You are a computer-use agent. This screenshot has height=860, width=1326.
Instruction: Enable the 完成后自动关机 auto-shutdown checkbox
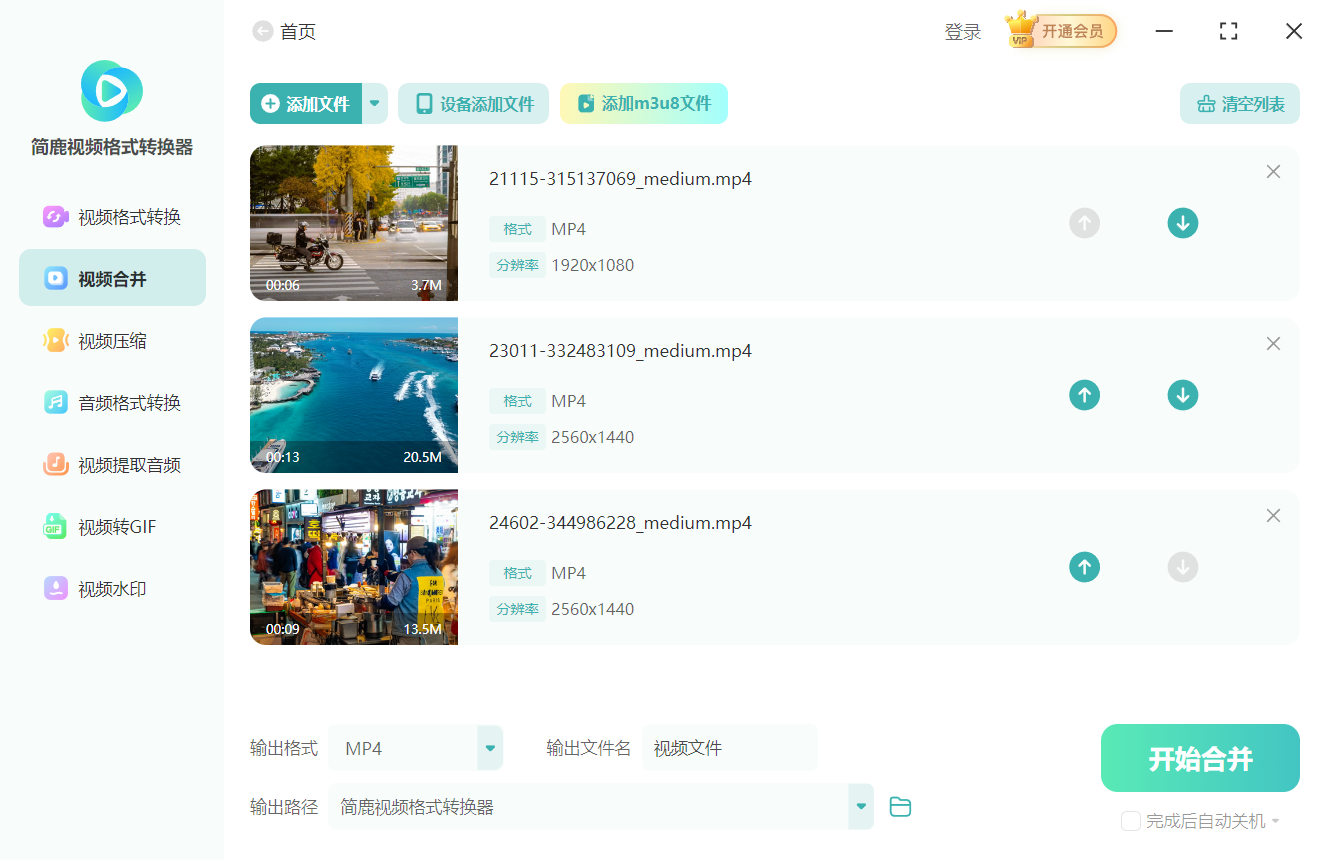(1130, 821)
